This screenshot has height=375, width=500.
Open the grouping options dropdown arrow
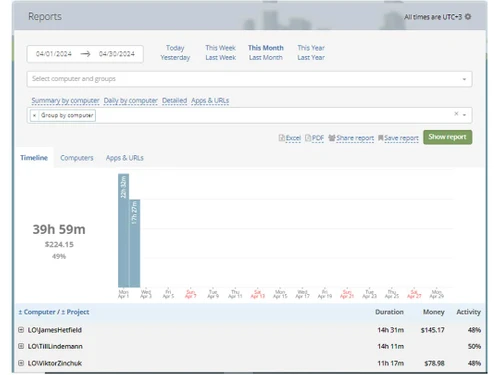click(464, 115)
